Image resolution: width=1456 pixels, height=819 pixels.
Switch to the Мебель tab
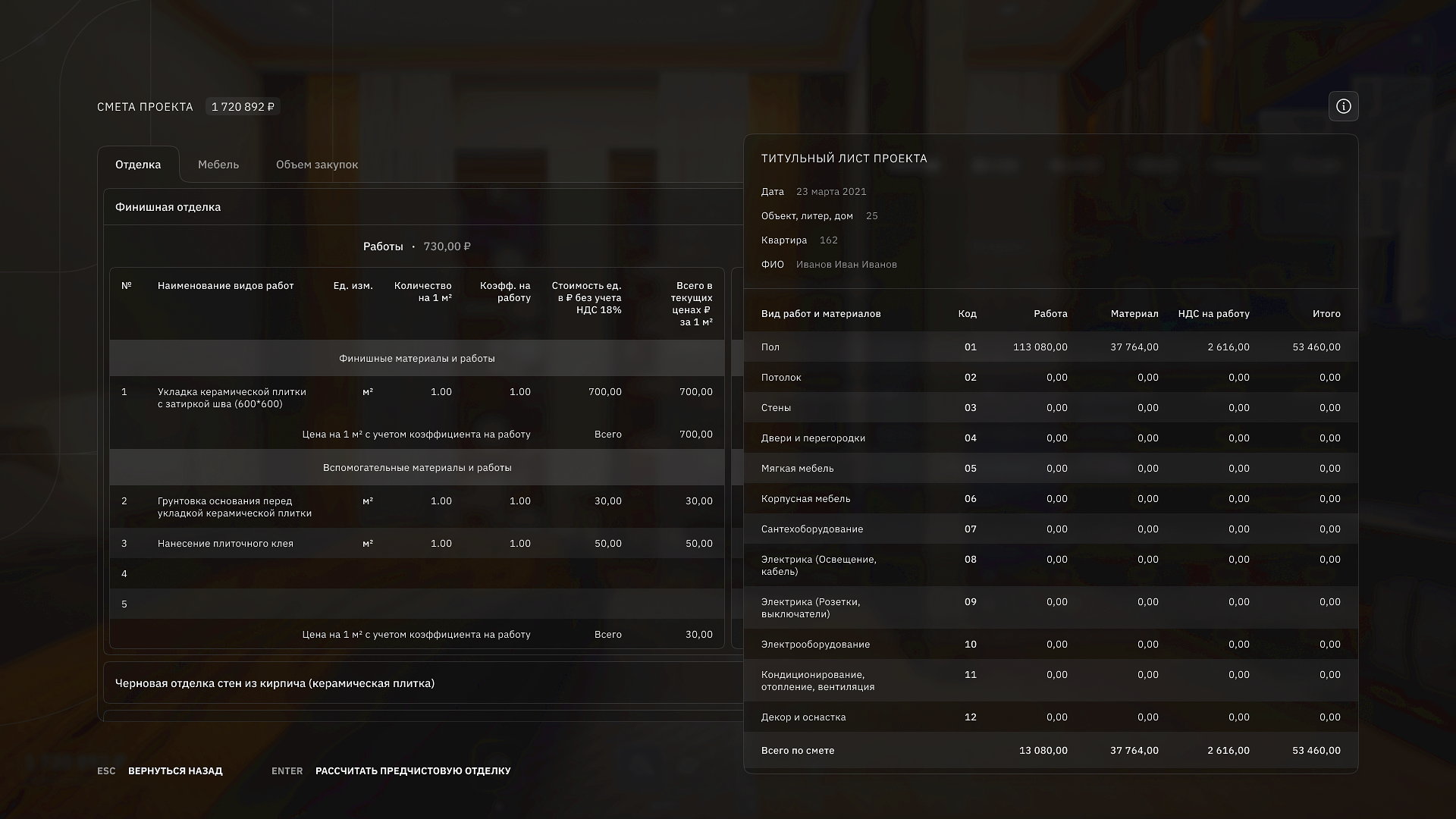click(218, 165)
